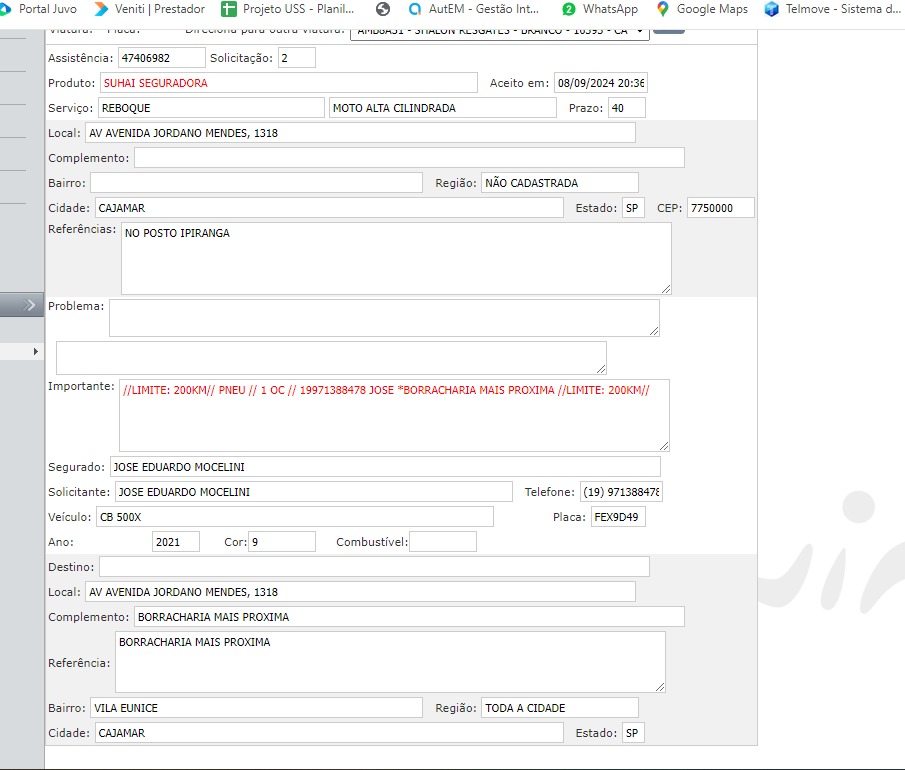Open the Projeto USS spreadsheet bookmark

[287, 9]
